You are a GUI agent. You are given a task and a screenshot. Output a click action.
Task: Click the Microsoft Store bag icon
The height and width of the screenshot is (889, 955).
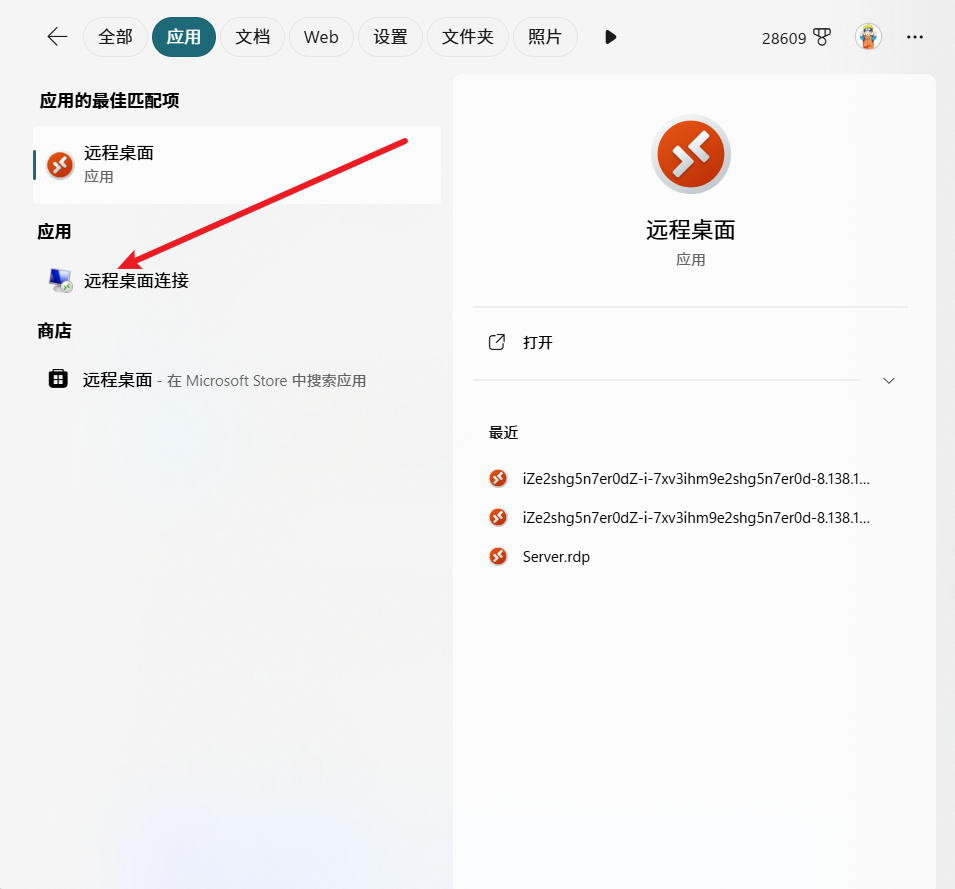[58, 379]
